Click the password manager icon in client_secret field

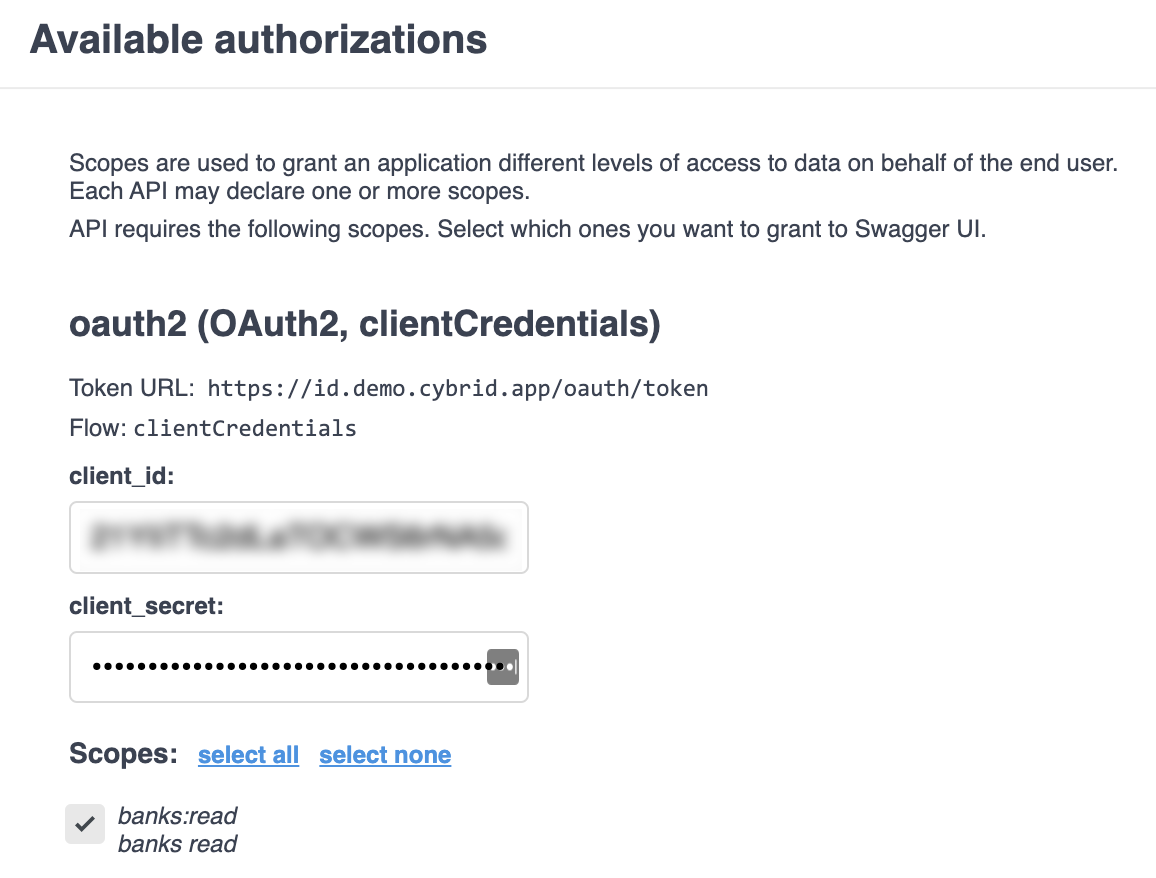pyautogui.click(x=502, y=666)
